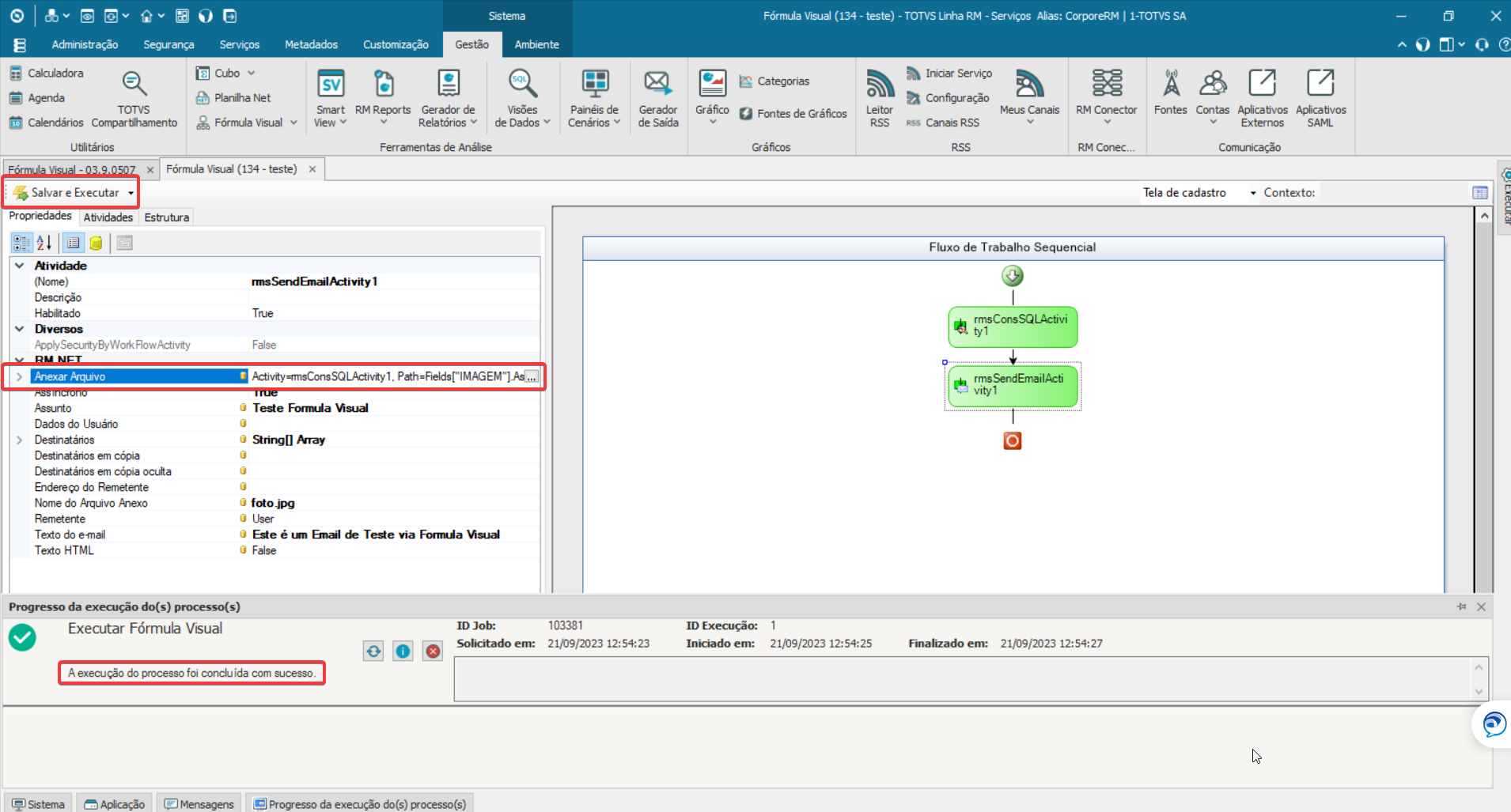Click the red workflow end marker
The height and width of the screenshot is (812, 1511).
coord(1013,440)
